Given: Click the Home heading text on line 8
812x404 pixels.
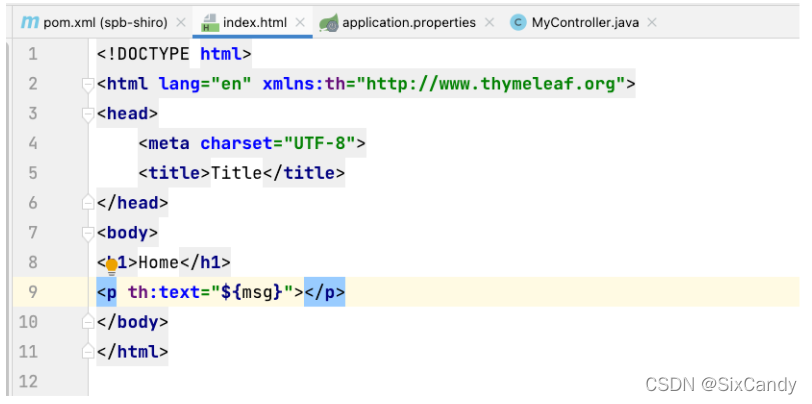Looking at the screenshot, I should [x=158, y=263].
